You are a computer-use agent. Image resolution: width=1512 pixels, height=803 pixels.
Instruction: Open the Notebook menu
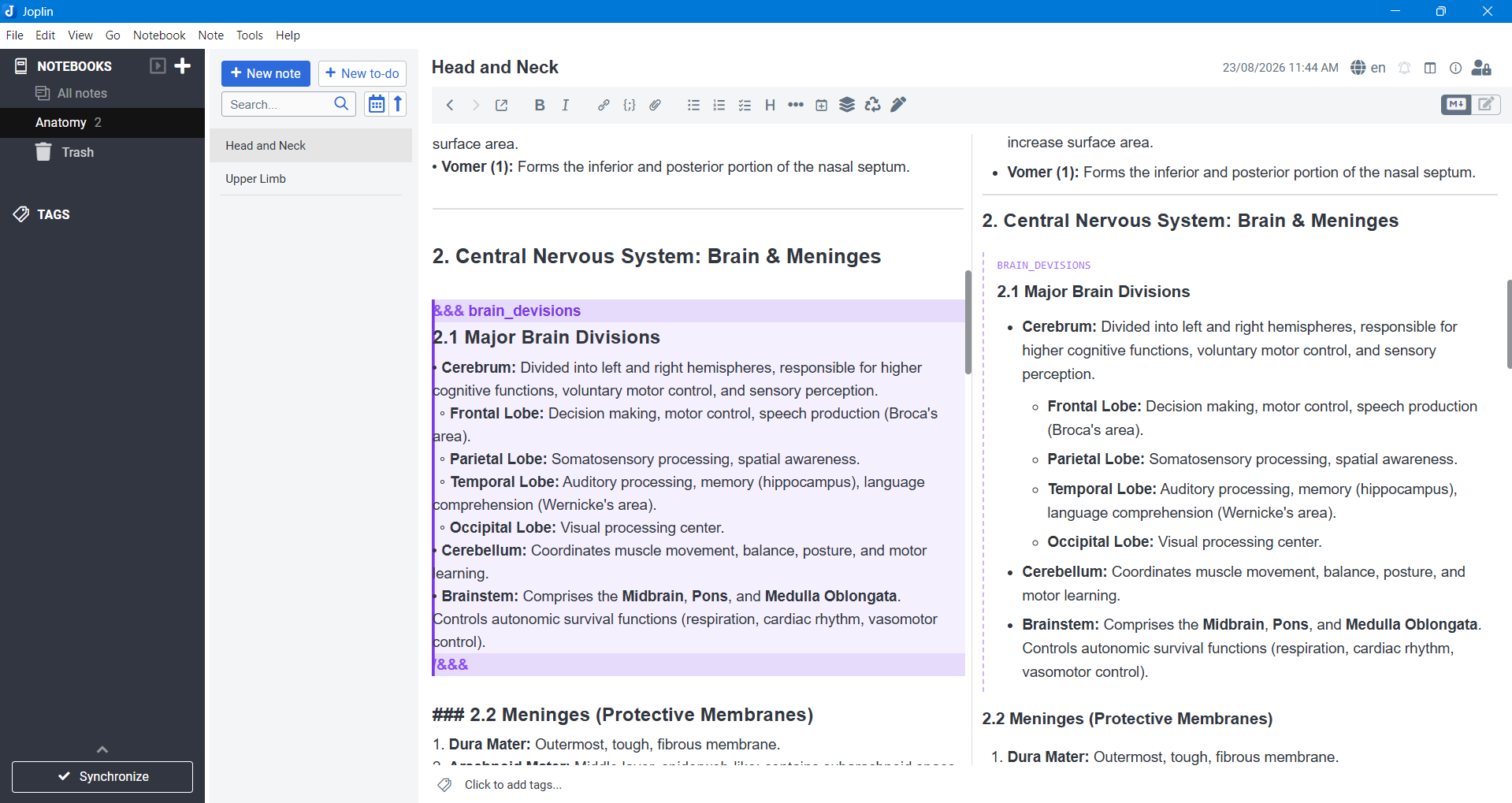coord(159,35)
